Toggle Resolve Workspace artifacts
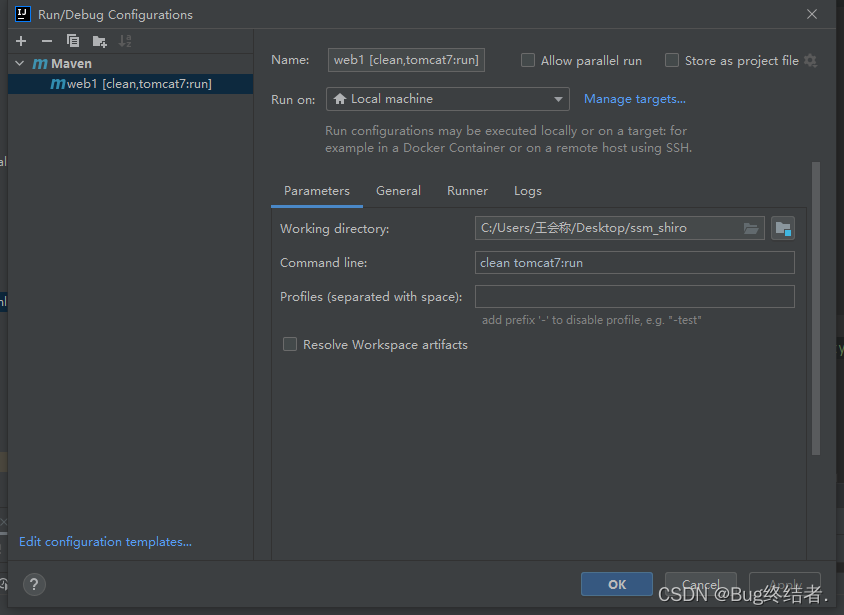Screen dimensions: 844x615 click(290, 344)
